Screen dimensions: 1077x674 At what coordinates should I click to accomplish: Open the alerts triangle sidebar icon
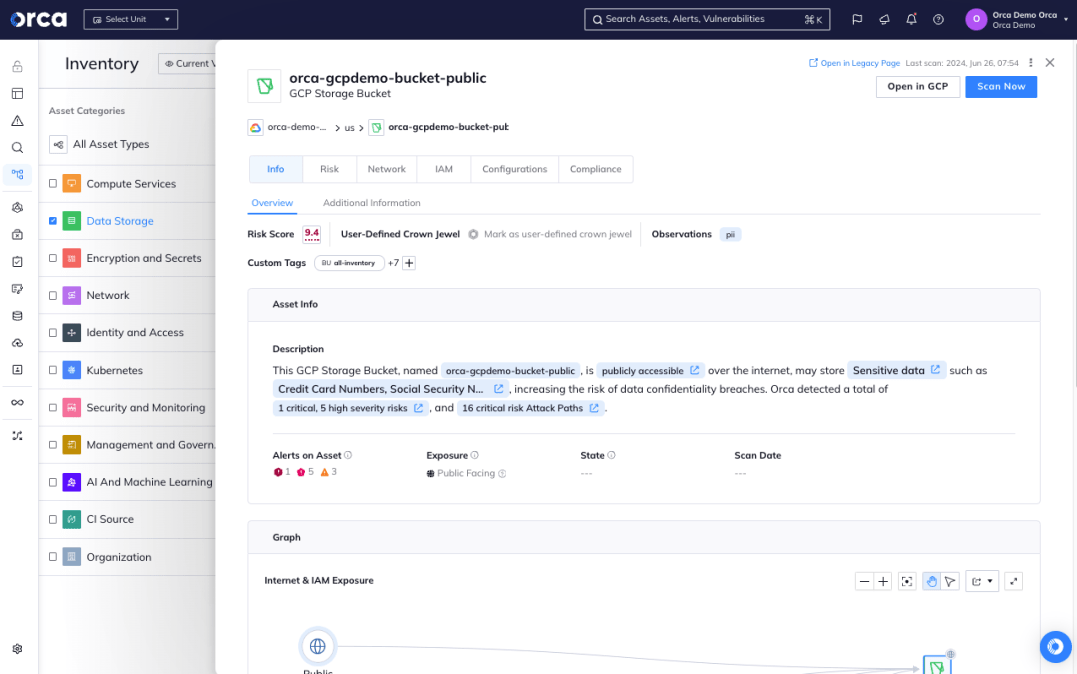(18, 121)
